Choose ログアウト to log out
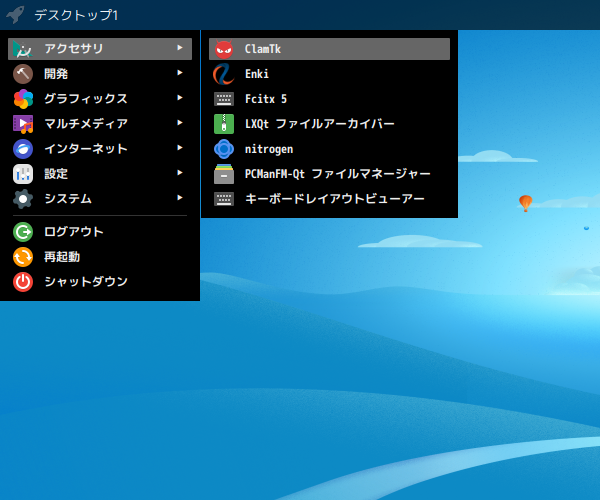The width and height of the screenshot is (600, 500). [100, 232]
